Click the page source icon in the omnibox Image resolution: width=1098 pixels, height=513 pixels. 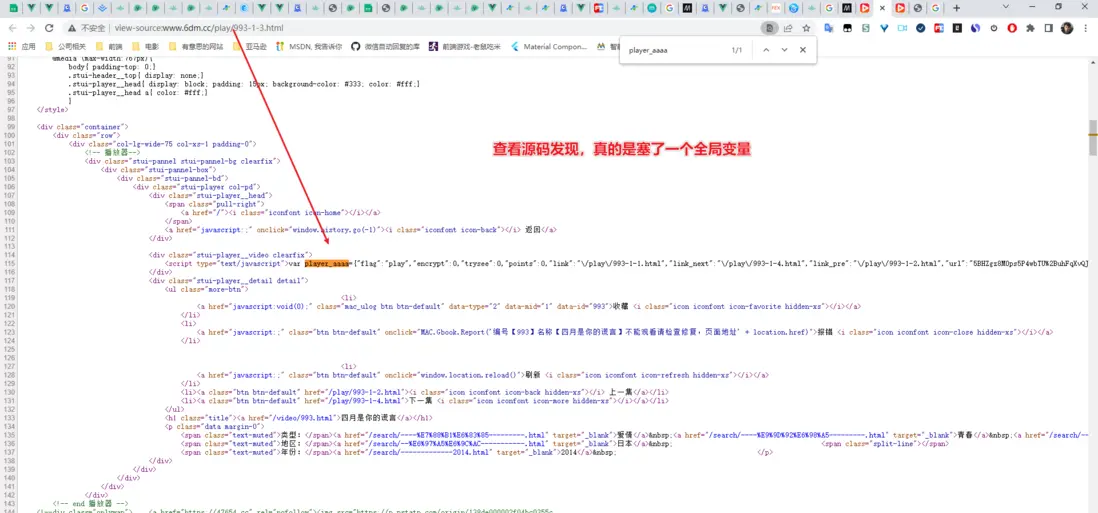tap(770, 29)
